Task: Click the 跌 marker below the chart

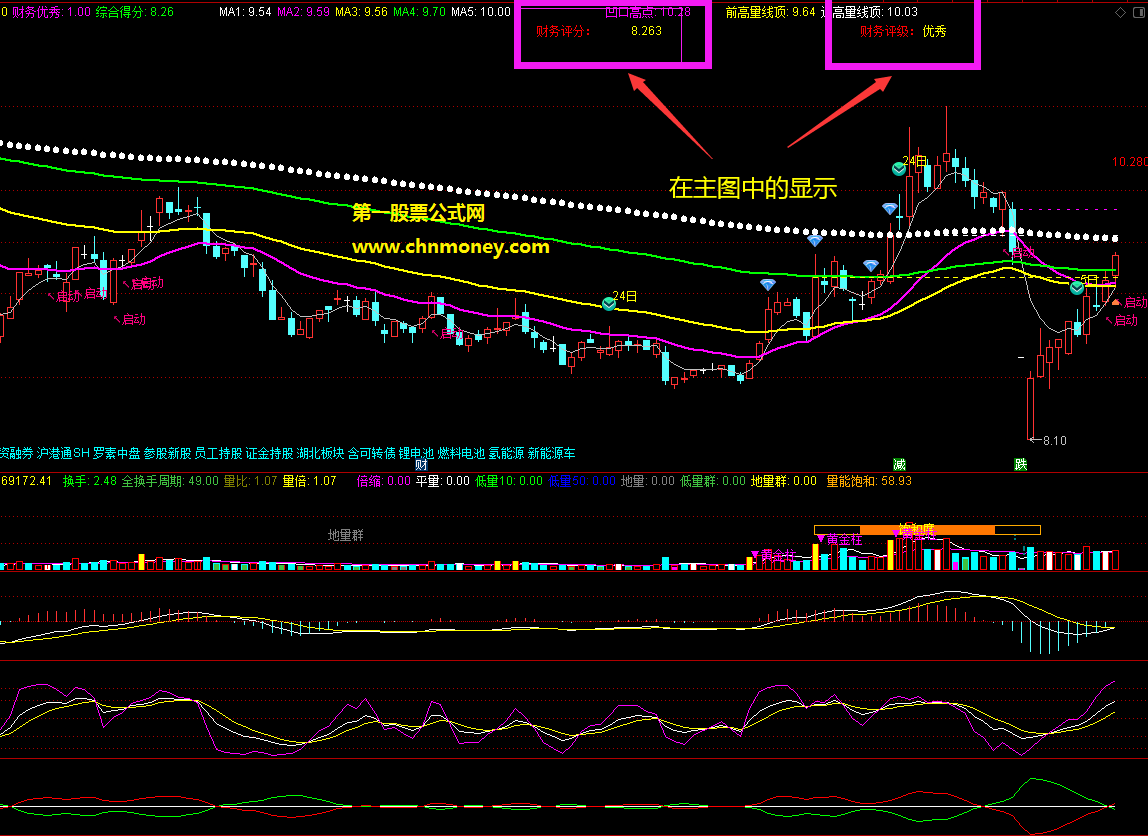Action: [1021, 465]
